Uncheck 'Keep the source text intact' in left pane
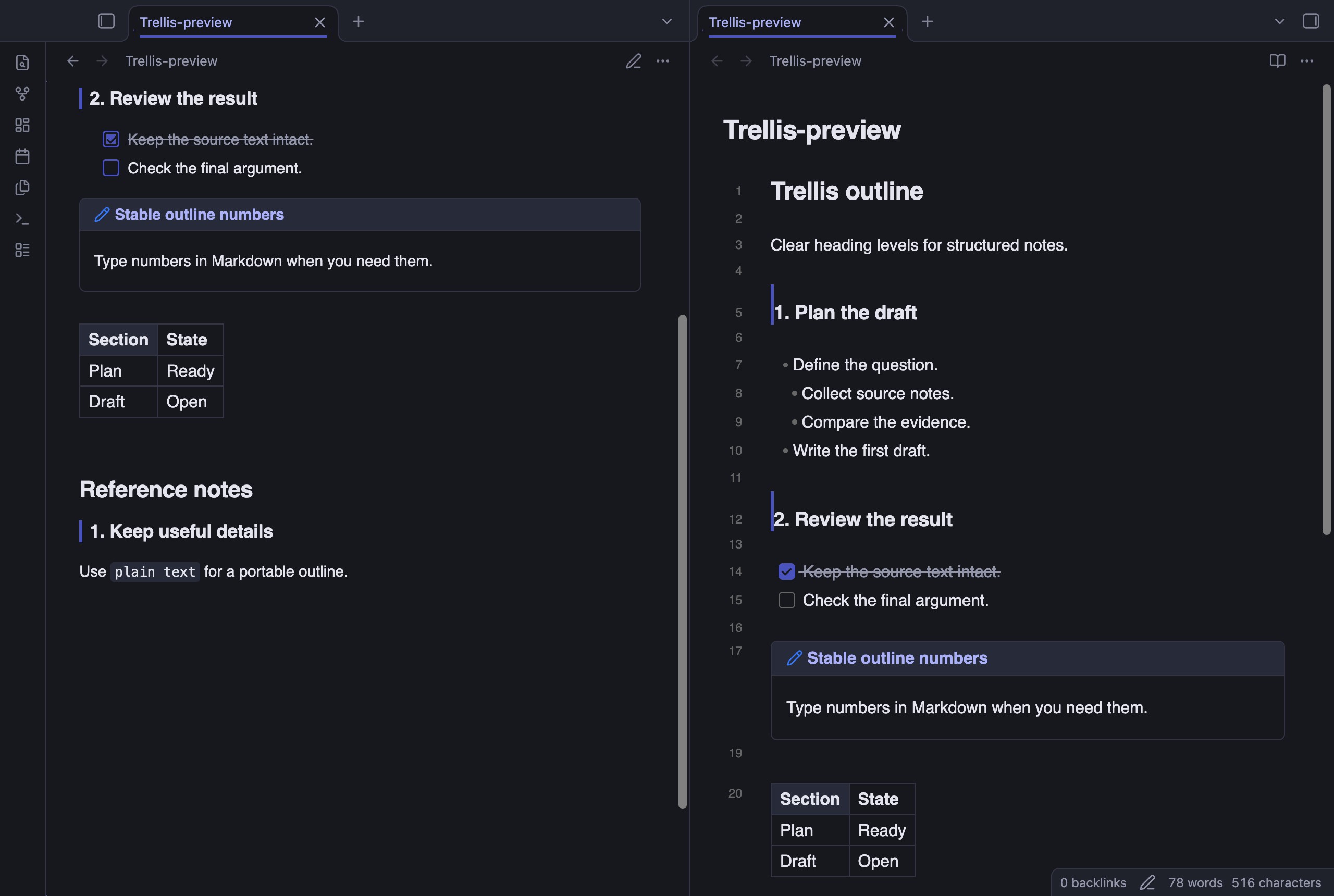The image size is (1334, 896). coord(111,139)
